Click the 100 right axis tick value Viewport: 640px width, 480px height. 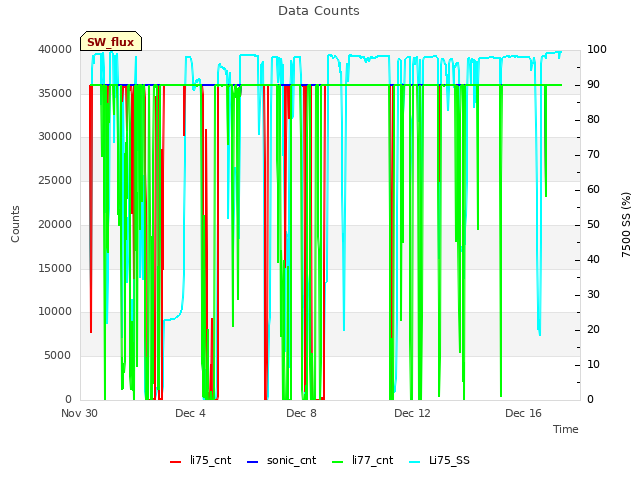coord(597,49)
